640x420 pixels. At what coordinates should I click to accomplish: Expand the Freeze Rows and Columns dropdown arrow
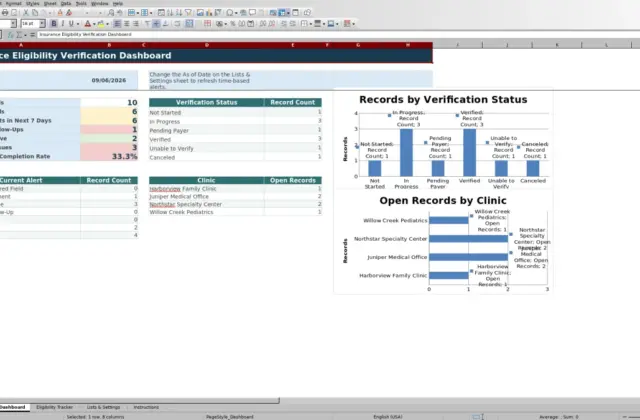[x=288, y=13]
